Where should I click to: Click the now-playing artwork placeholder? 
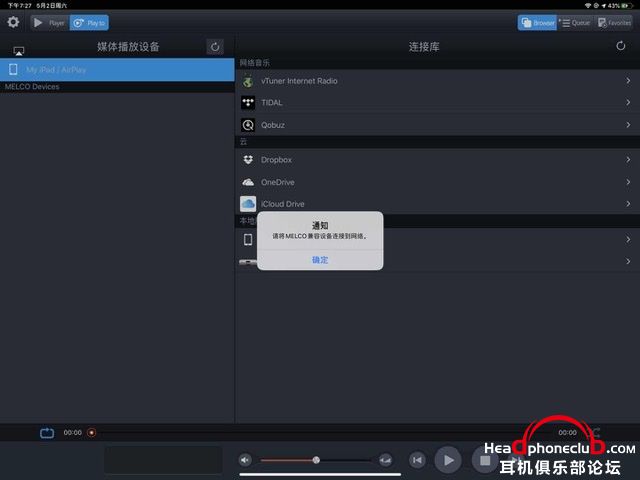click(x=163, y=460)
